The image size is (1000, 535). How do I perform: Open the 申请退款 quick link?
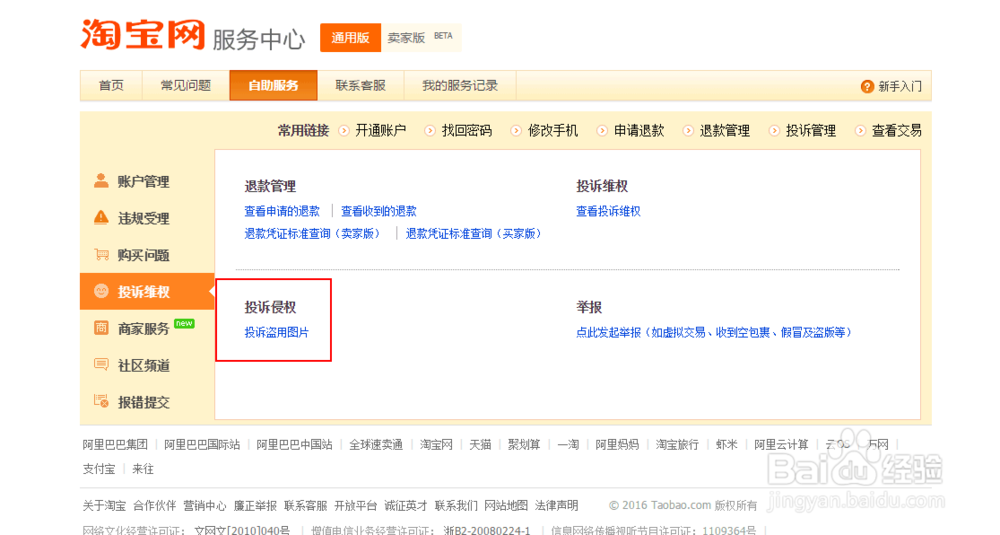coord(639,131)
